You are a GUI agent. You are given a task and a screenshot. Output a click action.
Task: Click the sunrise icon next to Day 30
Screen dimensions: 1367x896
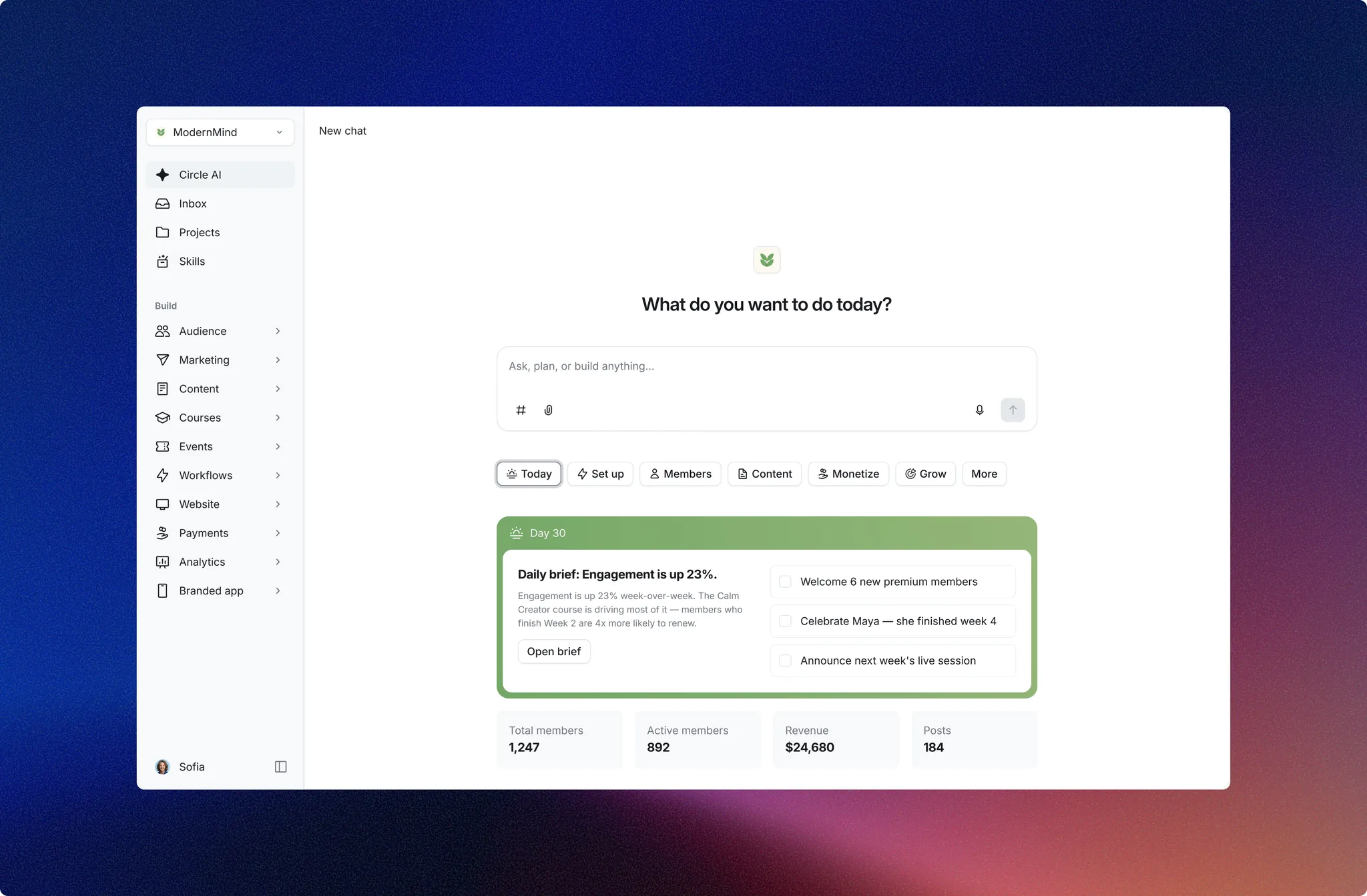click(x=516, y=532)
